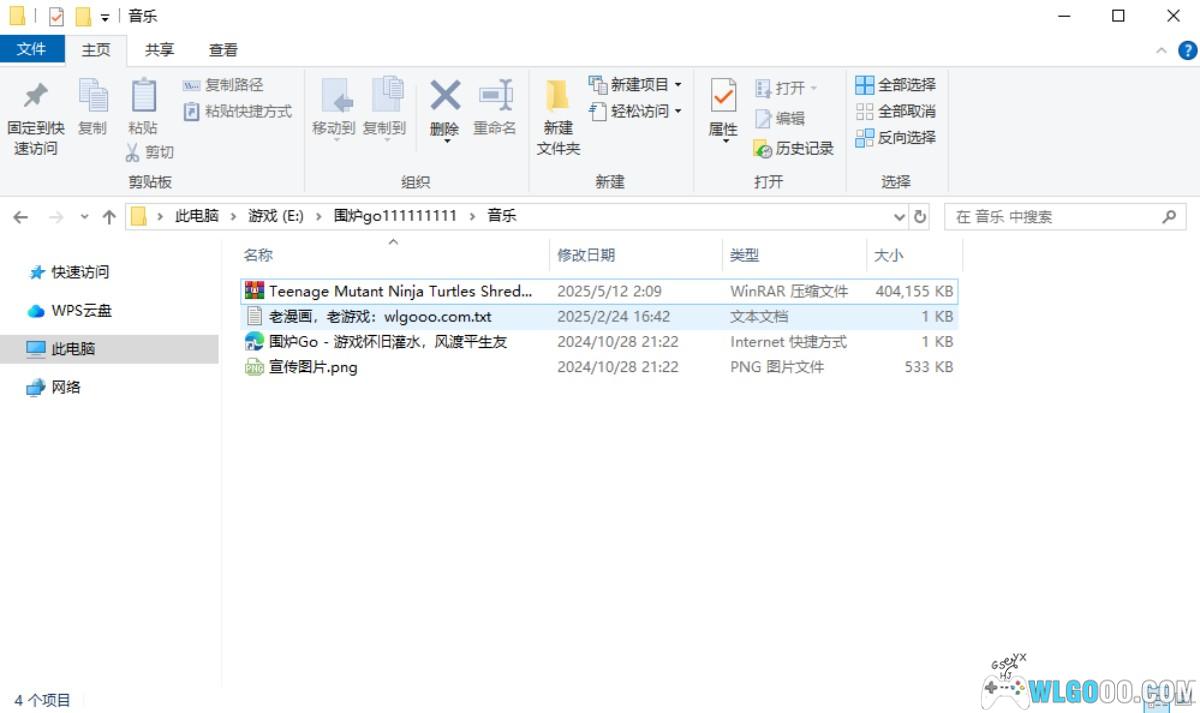Create a new folder with ribbon icon
This screenshot has width=1200, height=713.
pos(558,98)
